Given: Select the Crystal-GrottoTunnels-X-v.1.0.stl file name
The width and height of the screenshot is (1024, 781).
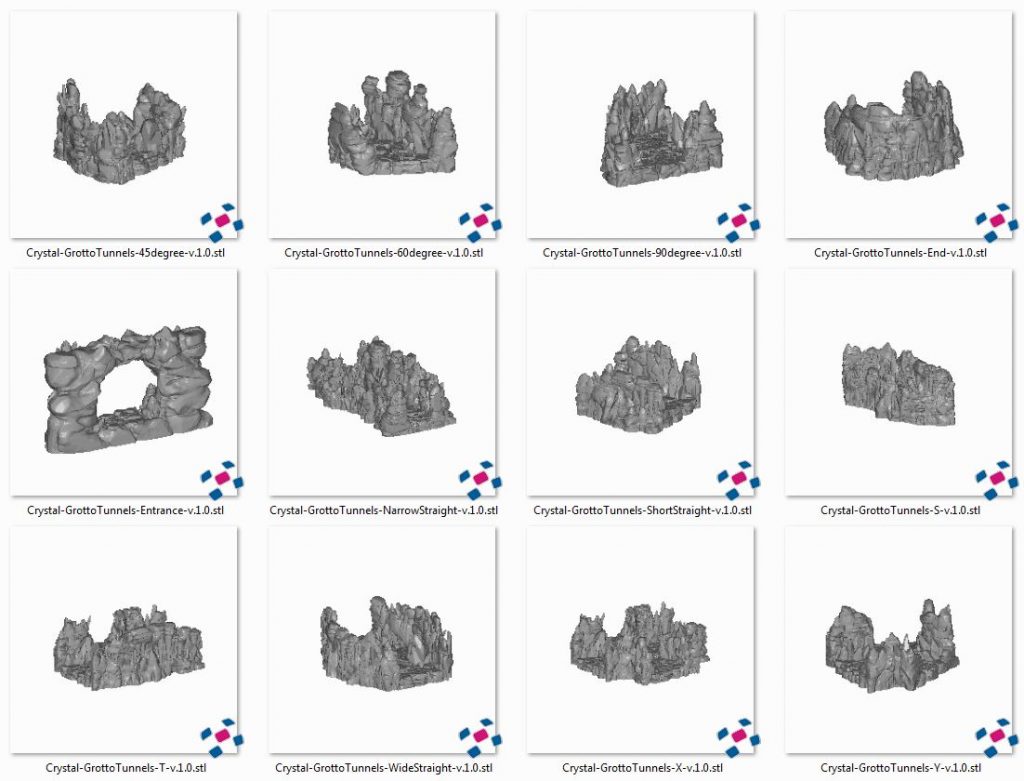Looking at the screenshot, I should [x=640, y=767].
